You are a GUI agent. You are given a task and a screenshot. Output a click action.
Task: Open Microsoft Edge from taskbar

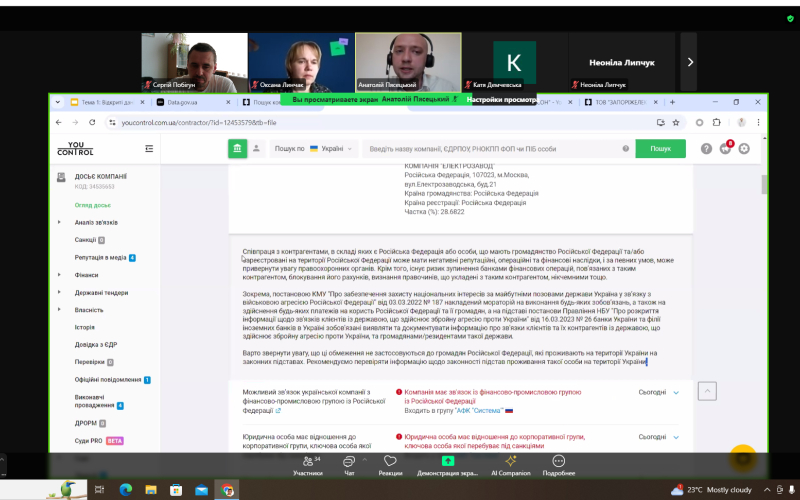point(126,490)
